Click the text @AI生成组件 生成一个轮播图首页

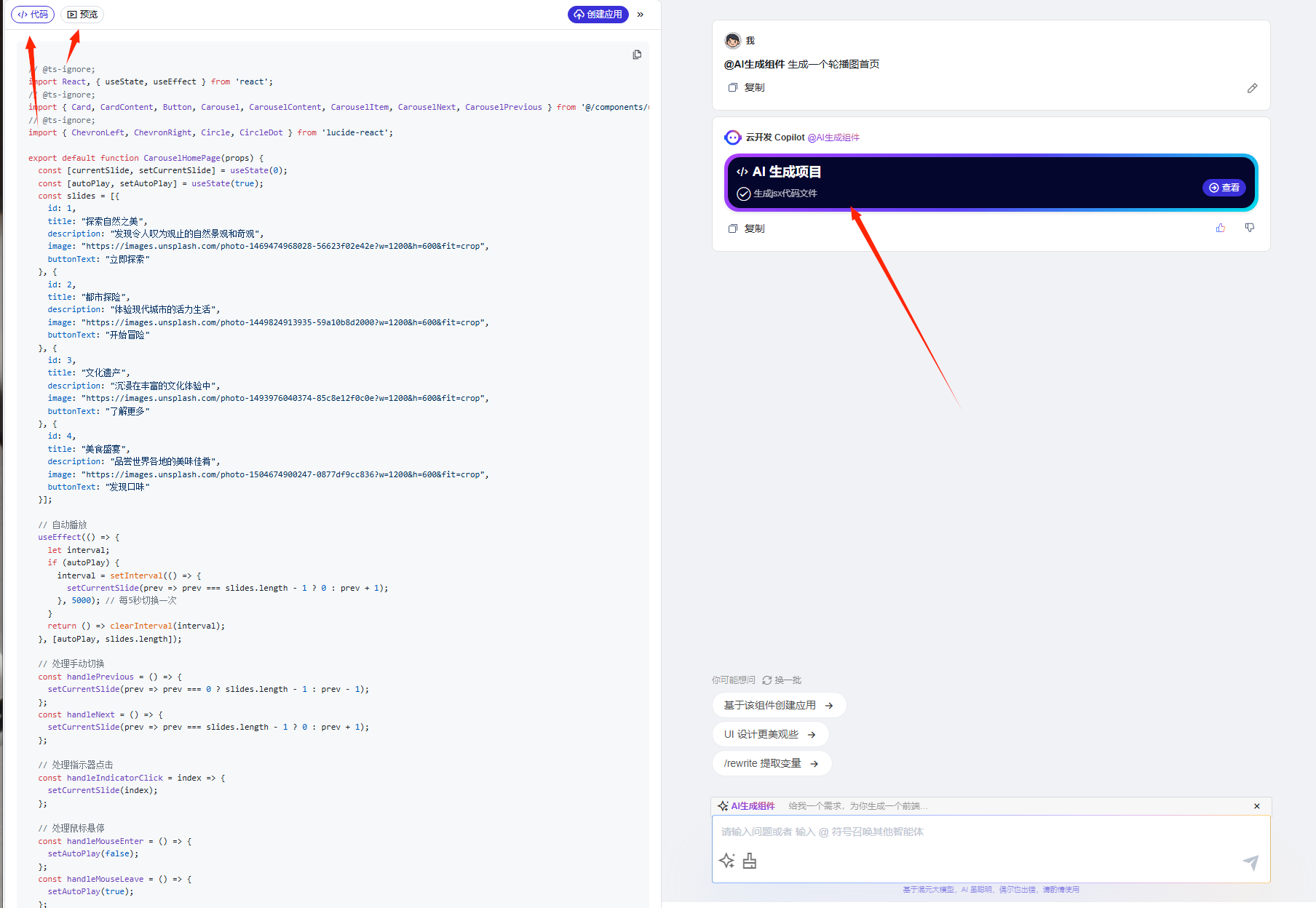coord(801,64)
